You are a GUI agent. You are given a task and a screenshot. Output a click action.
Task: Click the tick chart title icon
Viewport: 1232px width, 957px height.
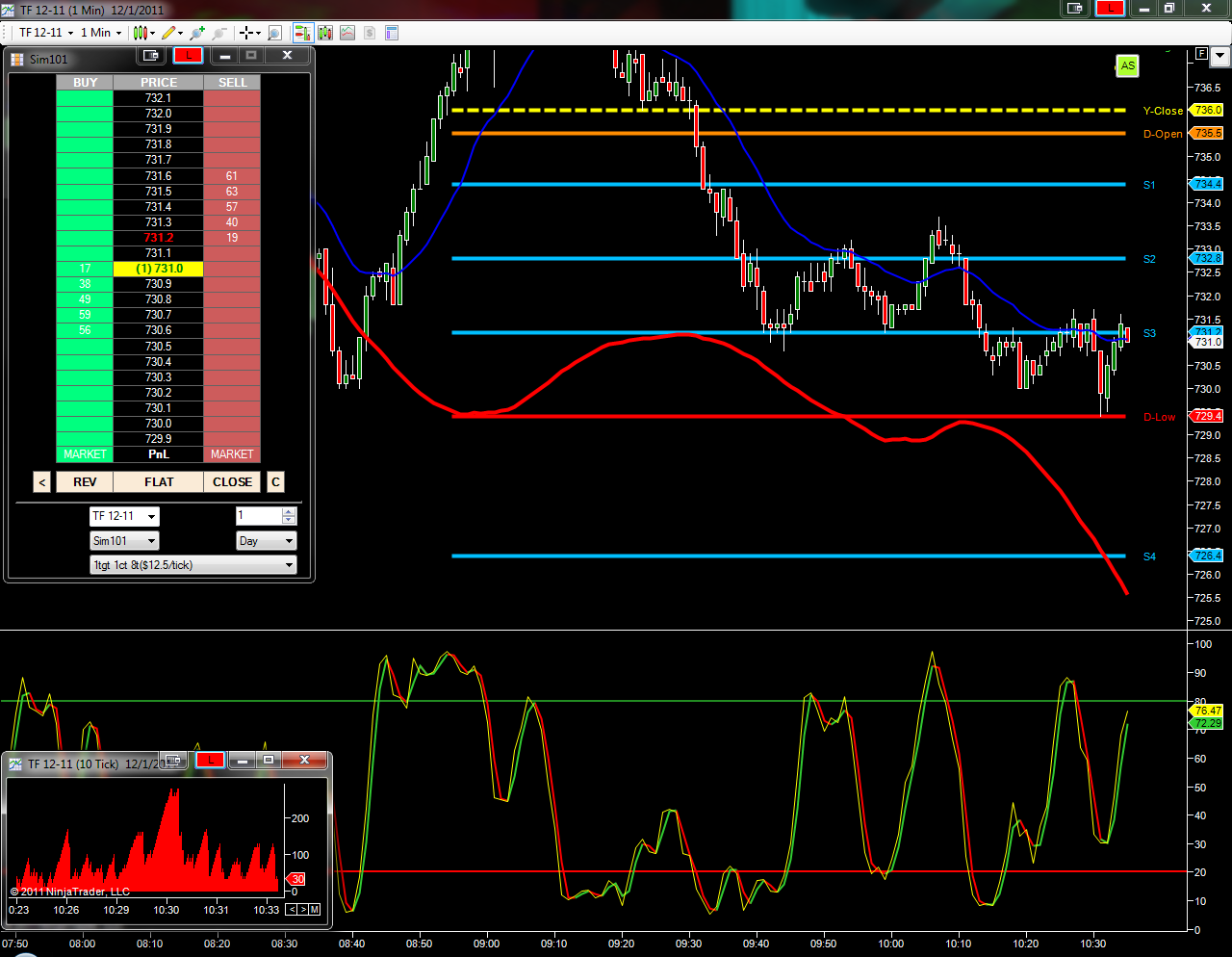pos(15,763)
